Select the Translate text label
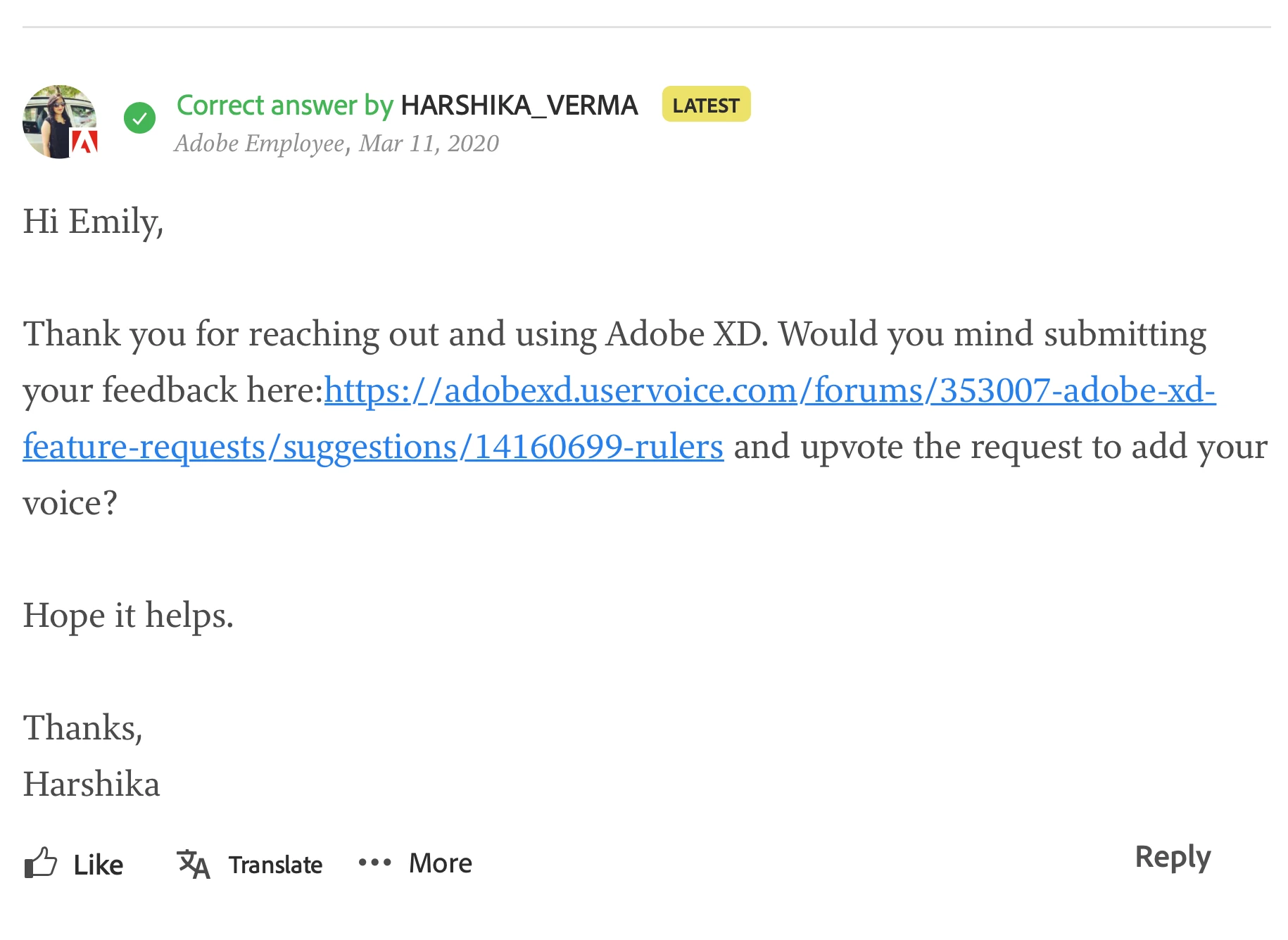The image size is (1288, 940). 275,865
